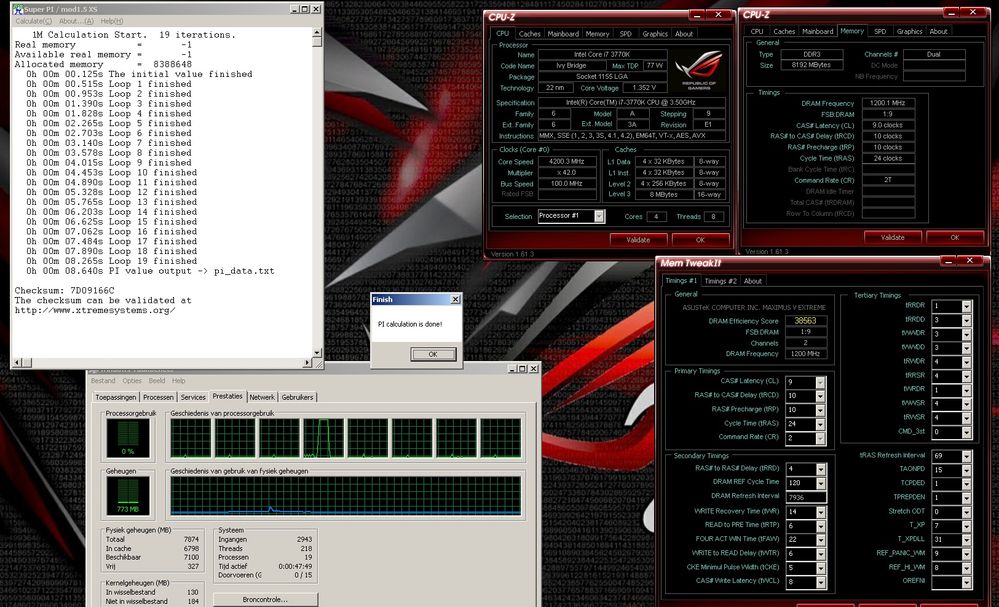The image size is (999, 607).
Task: Expand Cycle Time (tRAS) dropdown in Mem TweakIt
Action: point(820,424)
